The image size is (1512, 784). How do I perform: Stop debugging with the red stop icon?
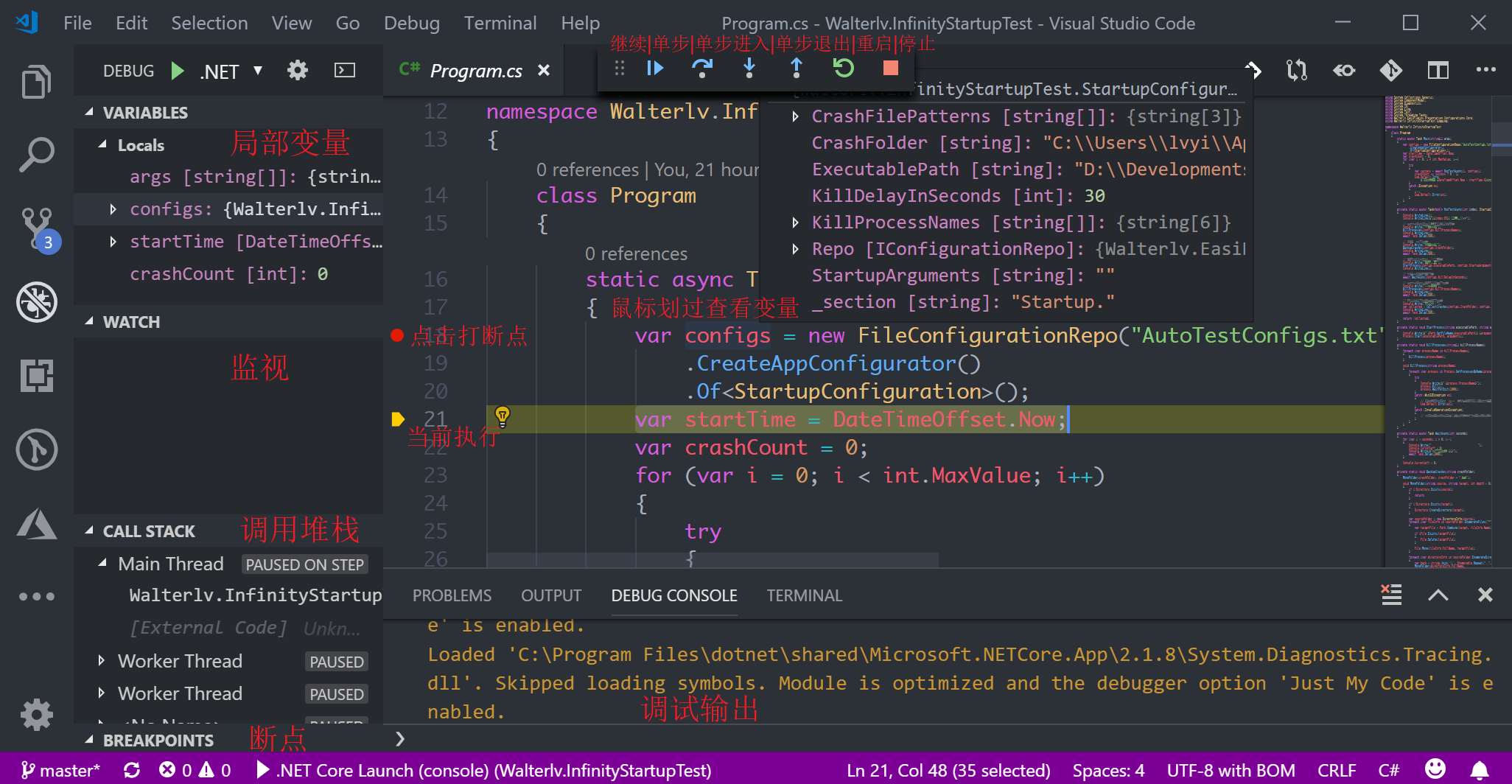tap(889, 69)
